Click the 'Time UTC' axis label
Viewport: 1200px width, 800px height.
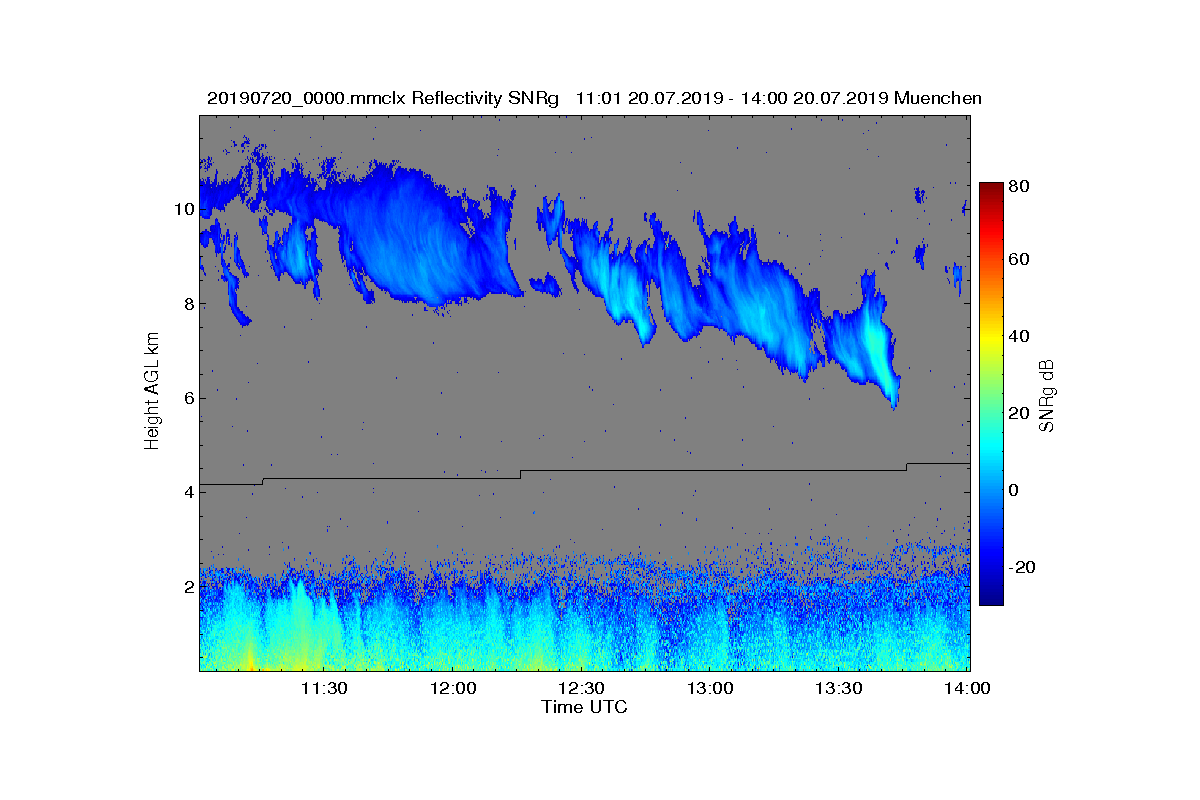click(x=584, y=707)
